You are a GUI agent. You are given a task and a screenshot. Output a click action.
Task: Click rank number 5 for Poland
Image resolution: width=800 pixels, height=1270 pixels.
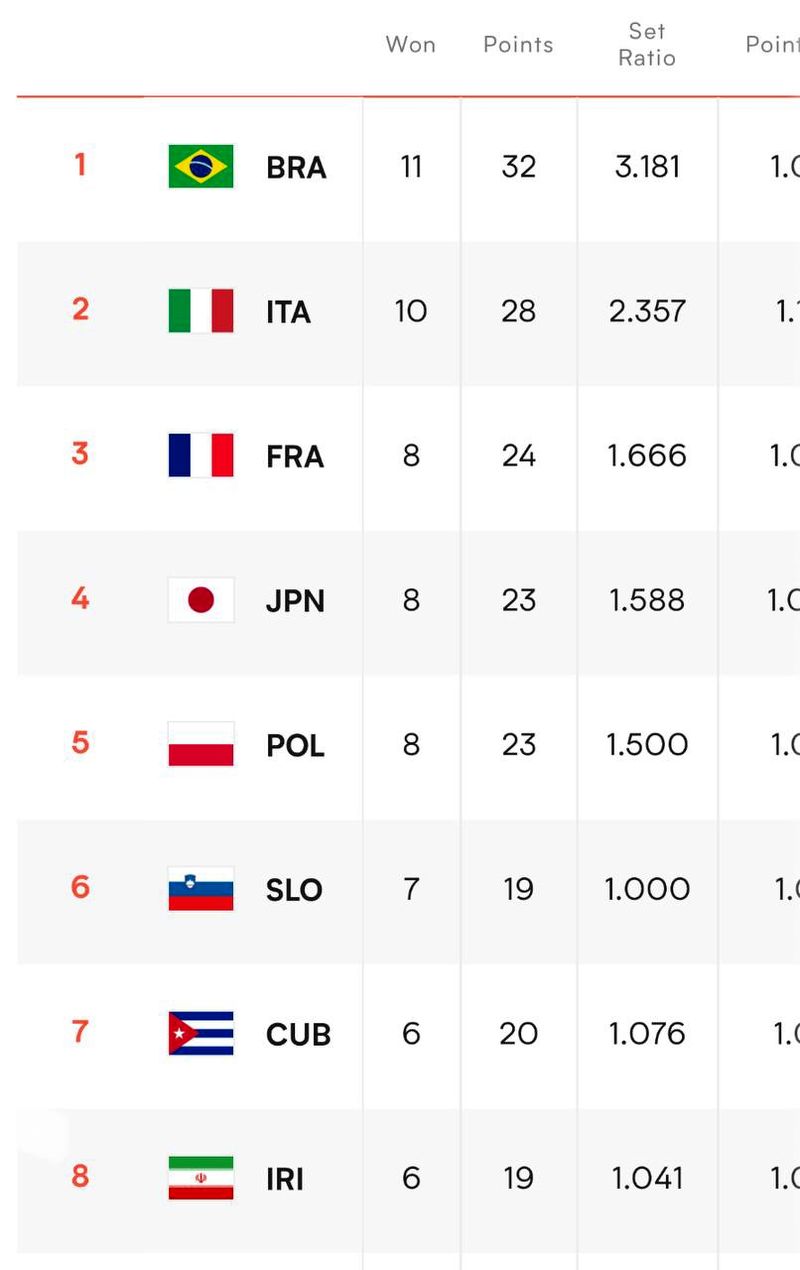[x=81, y=743]
